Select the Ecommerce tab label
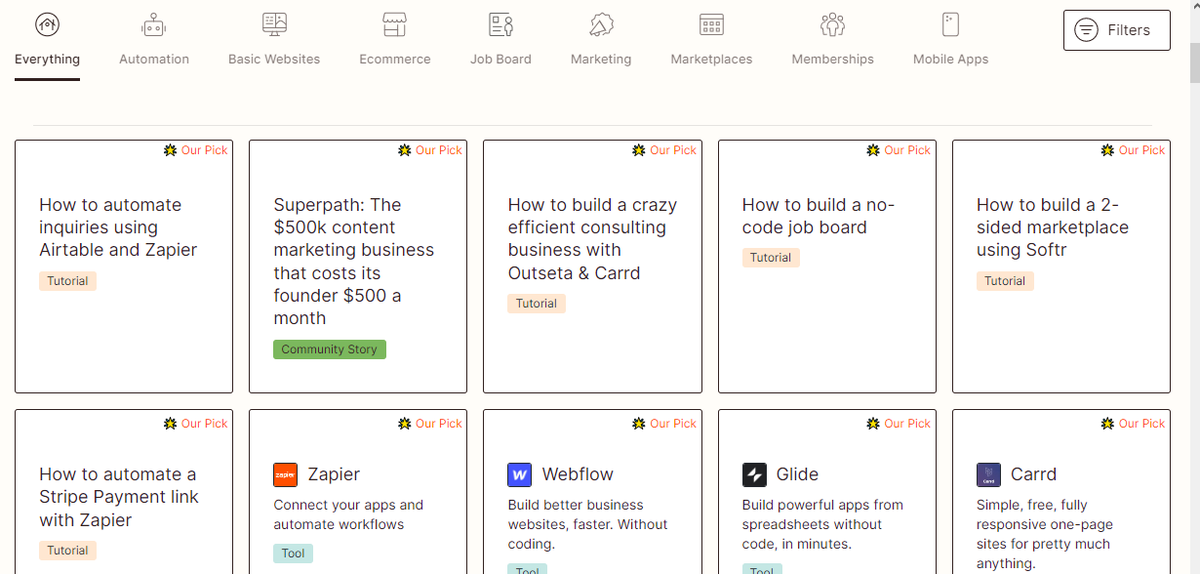The image size is (1200, 574). point(395,59)
